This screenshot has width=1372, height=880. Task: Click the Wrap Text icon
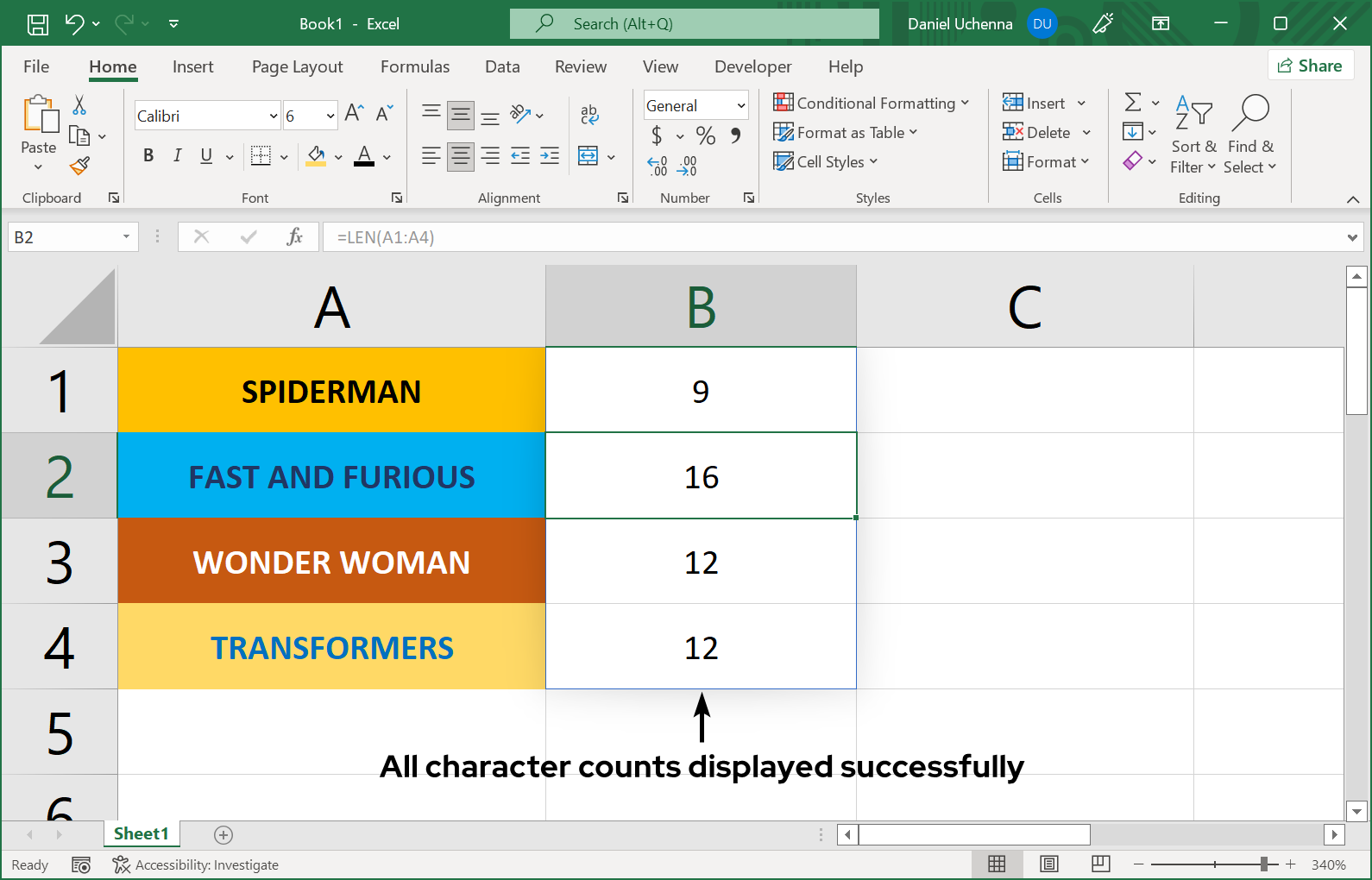tap(589, 113)
